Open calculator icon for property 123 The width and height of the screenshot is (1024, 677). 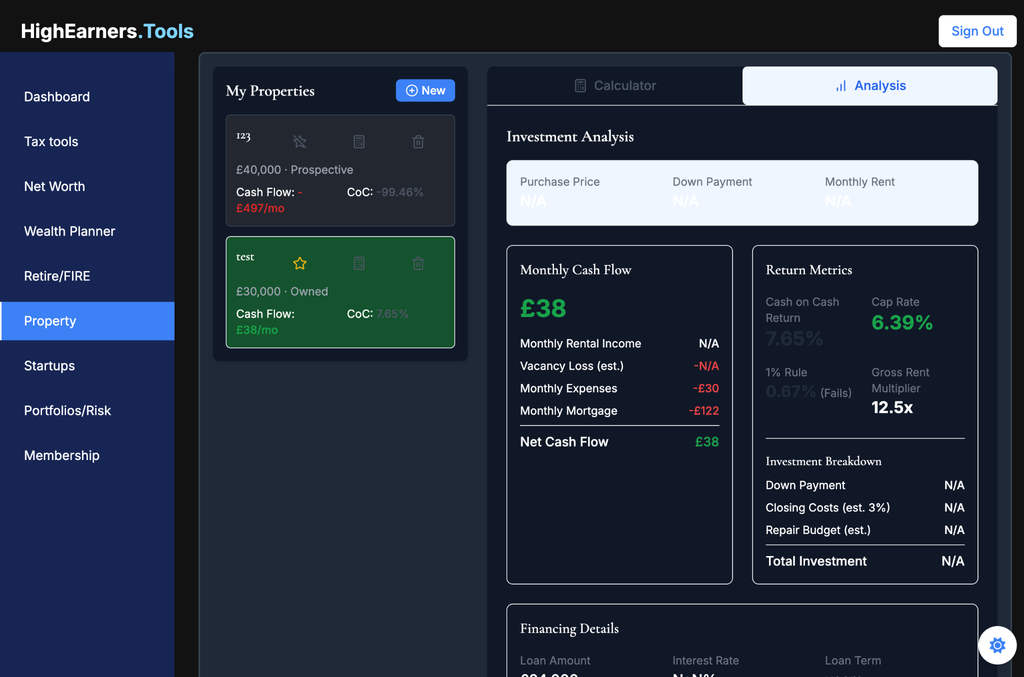click(359, 142)
